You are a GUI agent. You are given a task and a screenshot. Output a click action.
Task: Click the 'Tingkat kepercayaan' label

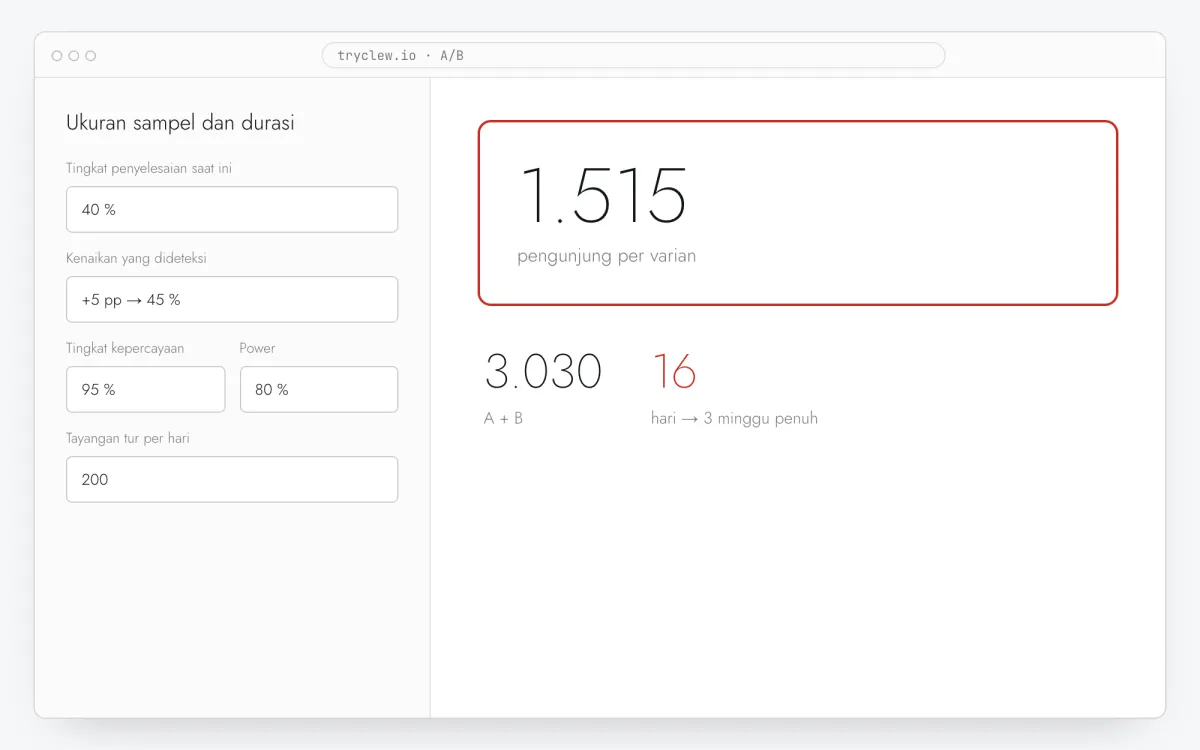point(125,348)
